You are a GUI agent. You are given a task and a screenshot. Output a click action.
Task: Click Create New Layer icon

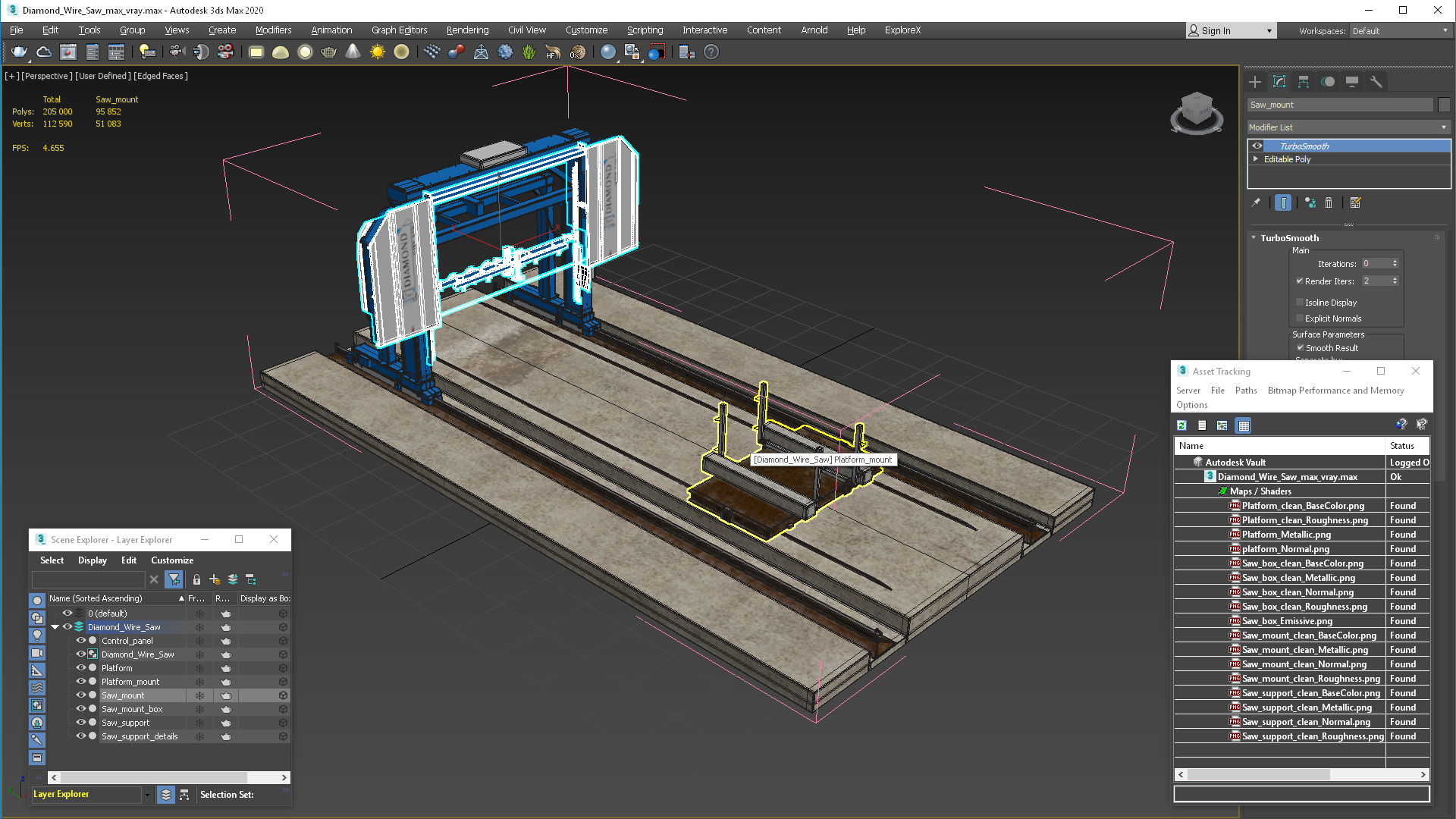[215, 579]
